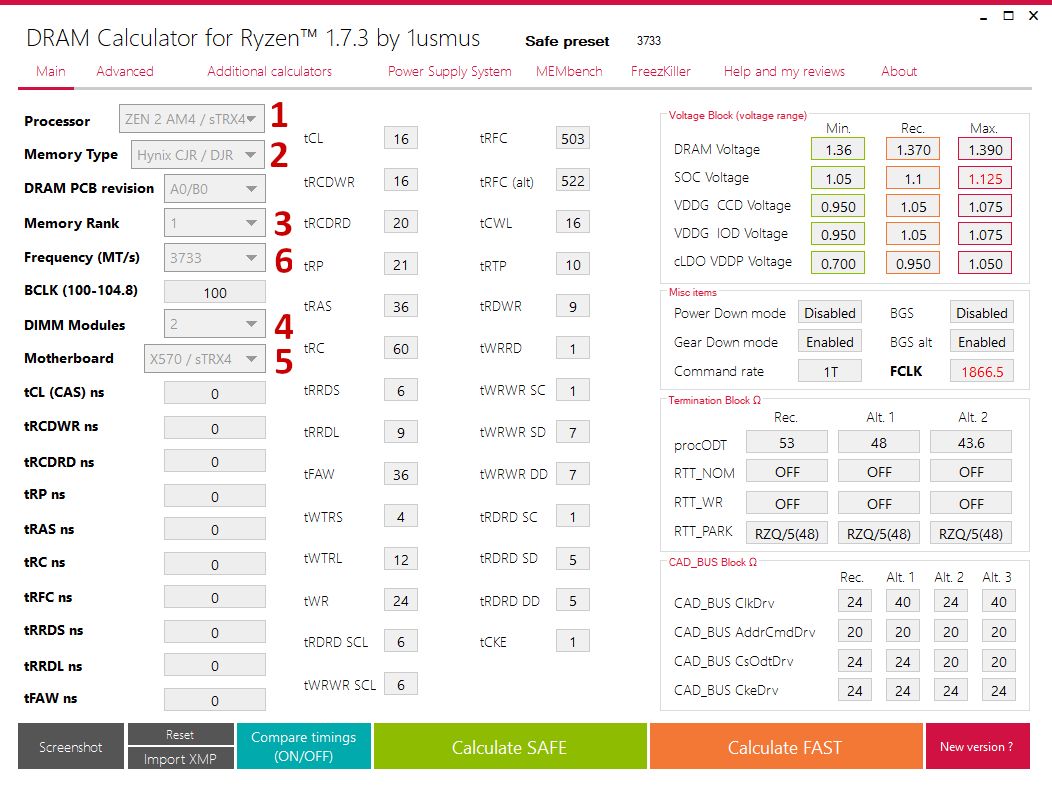
Task: Click the BGS alt Enabled value
Action: point(982,342)
